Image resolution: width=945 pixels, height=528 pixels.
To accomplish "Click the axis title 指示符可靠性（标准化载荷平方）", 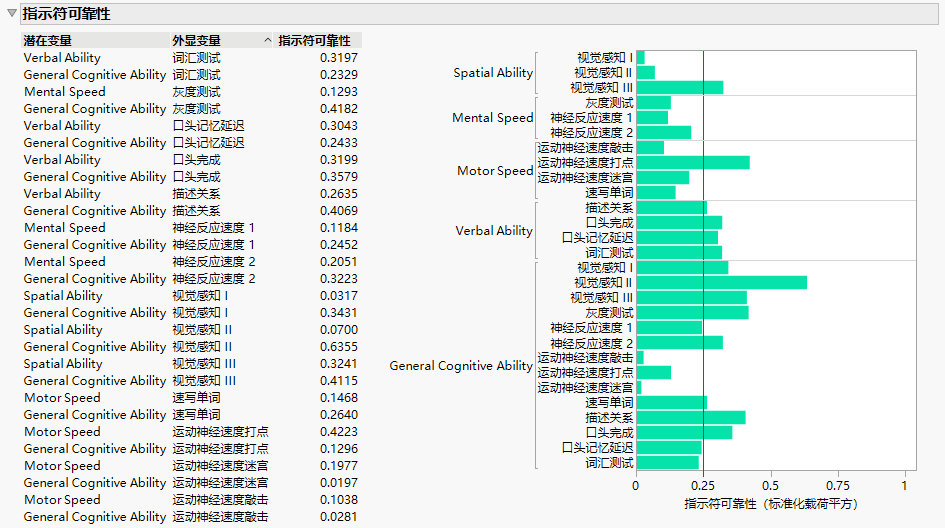I will 771,504.
